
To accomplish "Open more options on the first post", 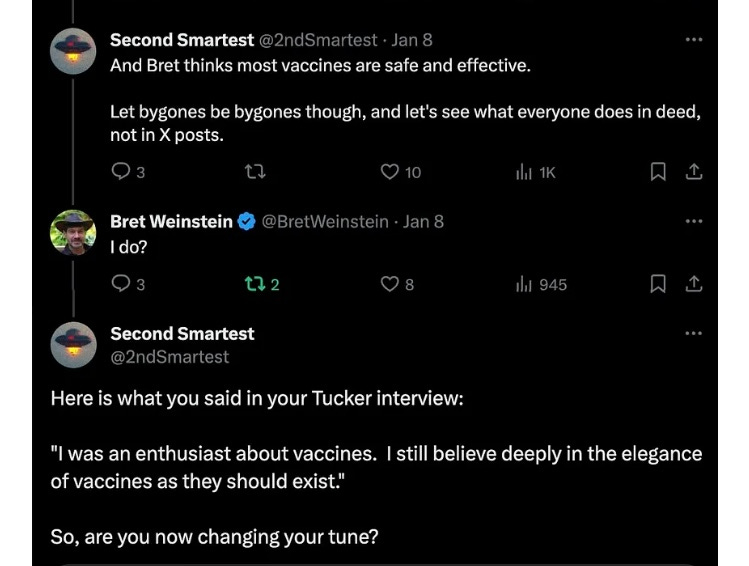I will (x=694, y=40).
